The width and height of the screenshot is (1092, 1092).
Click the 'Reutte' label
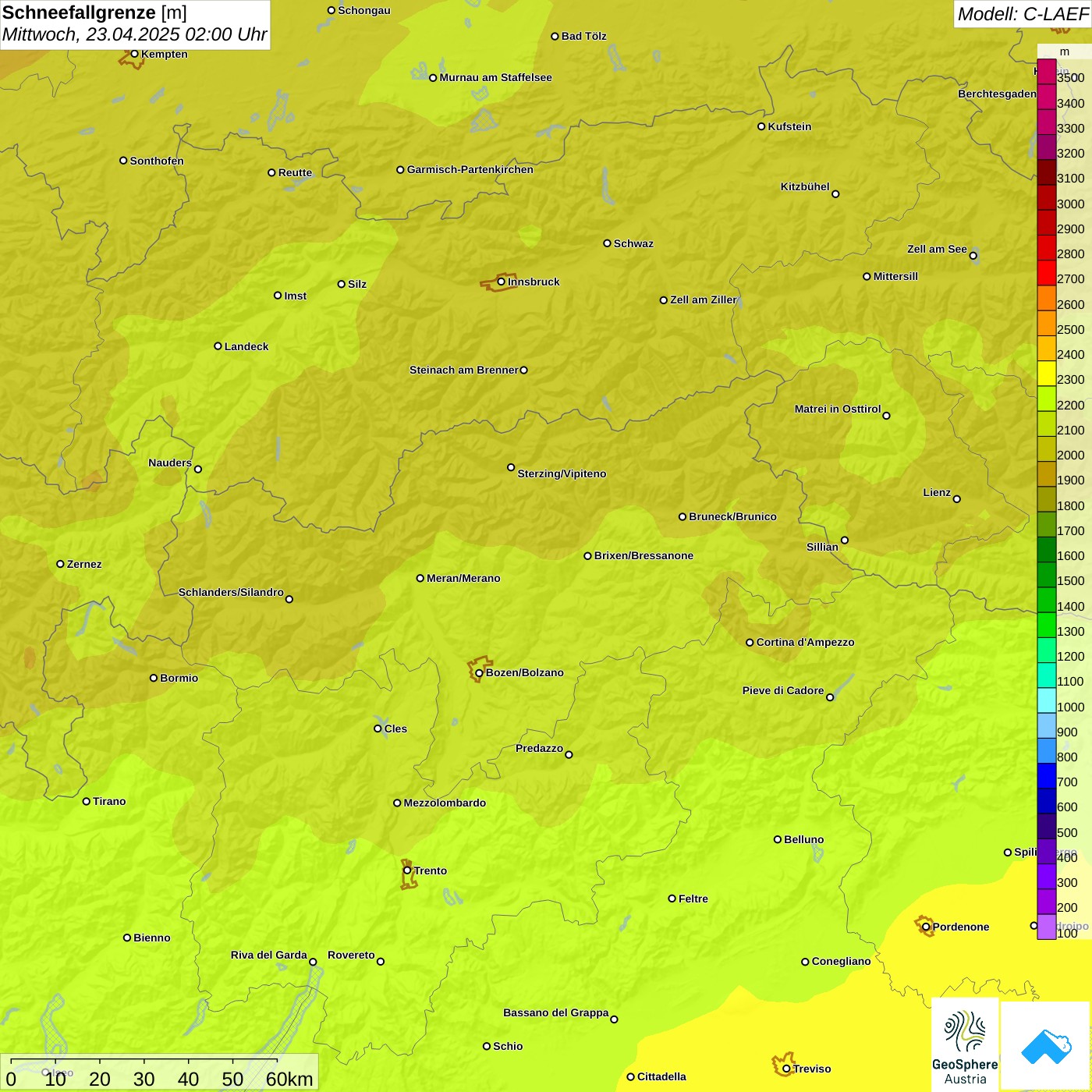tap(295, 172)
